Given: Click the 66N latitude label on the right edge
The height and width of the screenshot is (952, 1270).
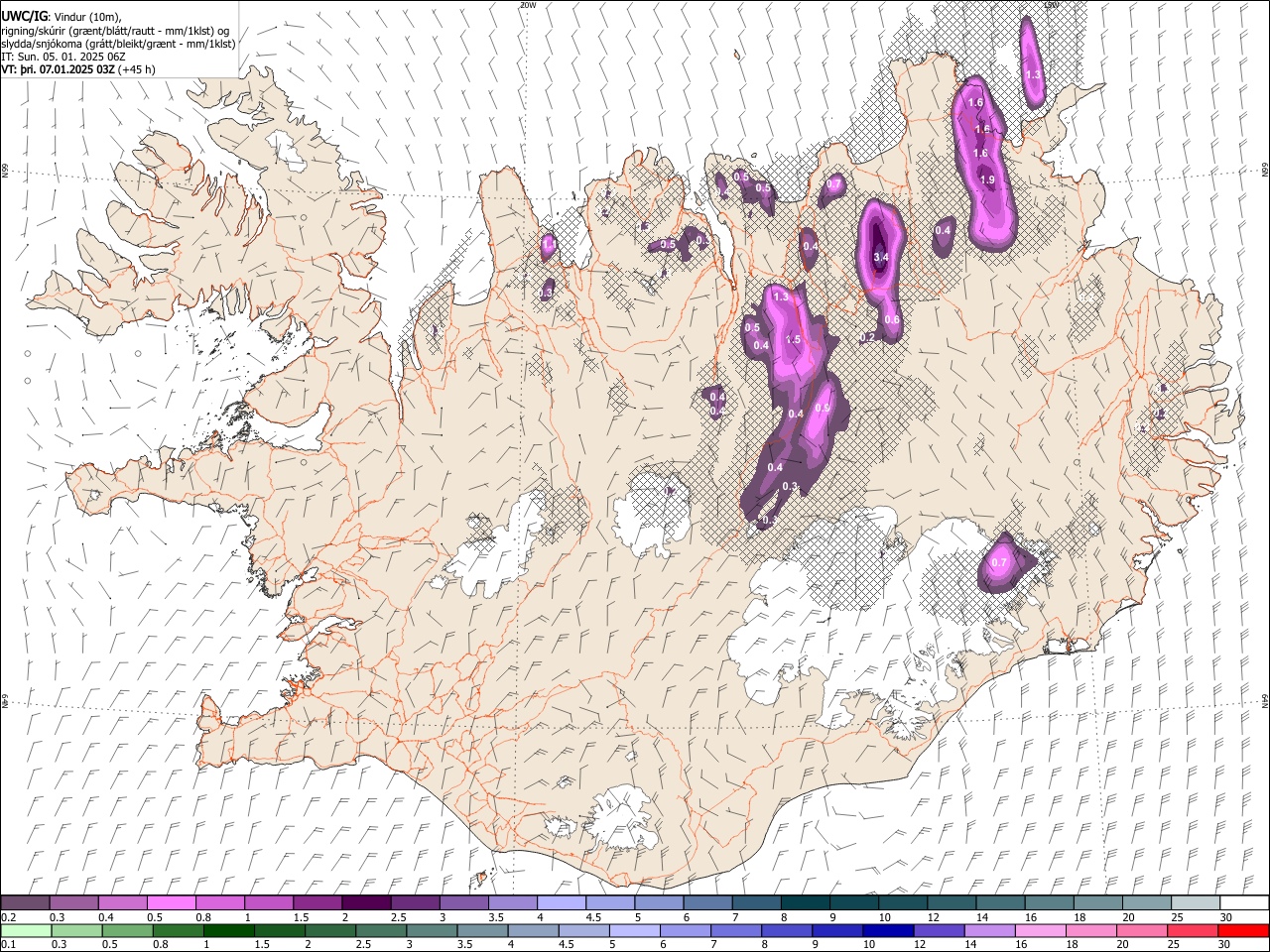Looking at the screenshot, I should 1265,172.
